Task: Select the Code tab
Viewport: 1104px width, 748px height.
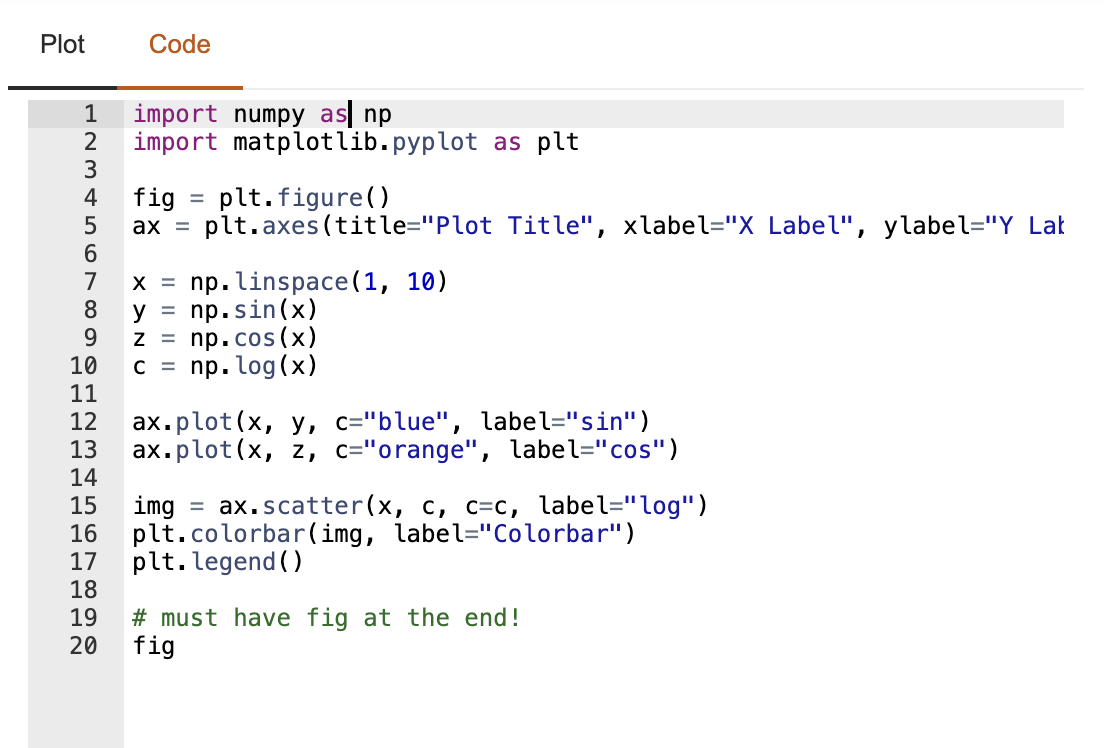Action: (x=180, y=45)
